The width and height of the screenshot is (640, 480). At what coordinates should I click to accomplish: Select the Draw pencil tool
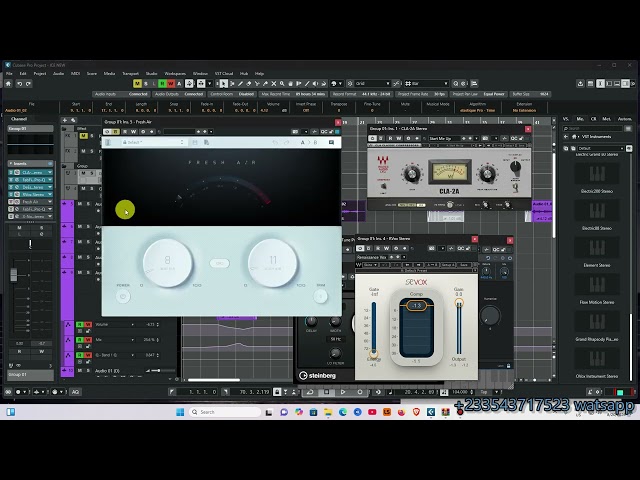point(240,84)
